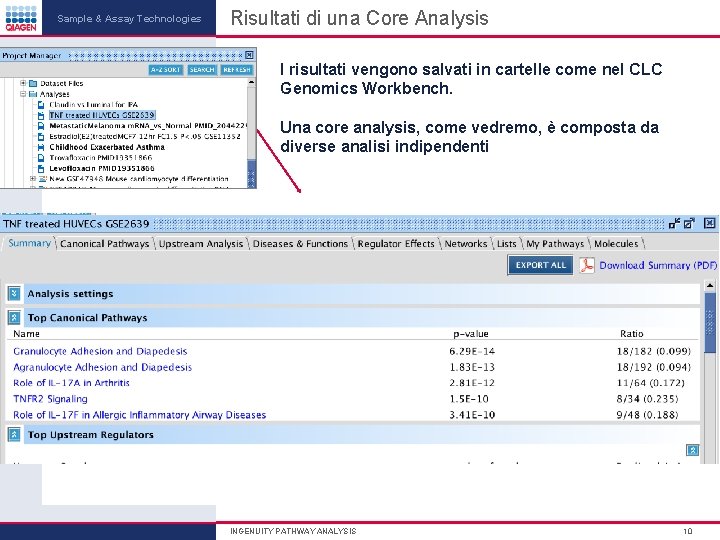Open the Regulator Effects tab

(x=396, y=244)
